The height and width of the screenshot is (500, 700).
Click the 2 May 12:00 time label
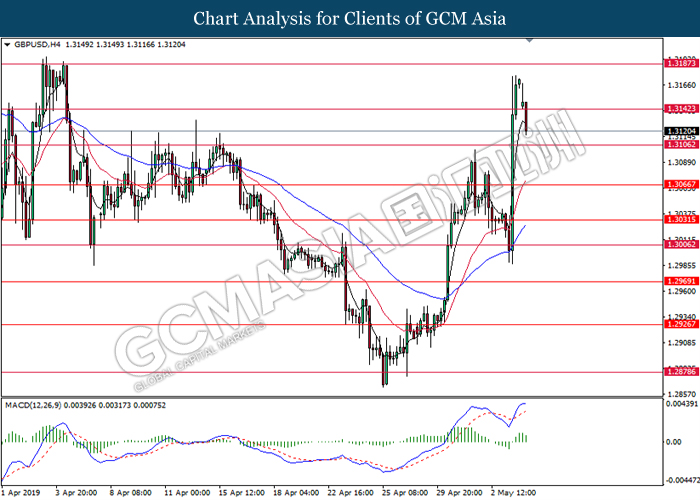click(x=514, y=493)
